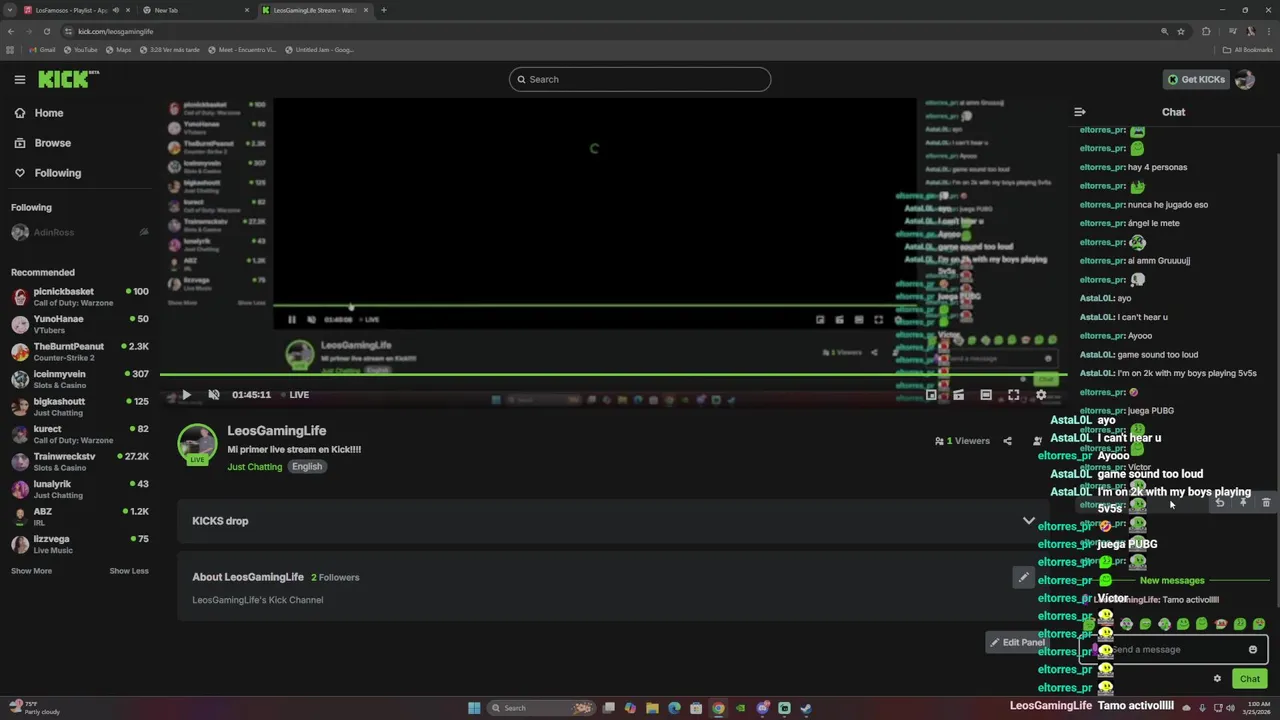Screen dimensions: 1280x720
Task: Click the LeosGamingLife channel avatar
Action: (x=197, y=445)
